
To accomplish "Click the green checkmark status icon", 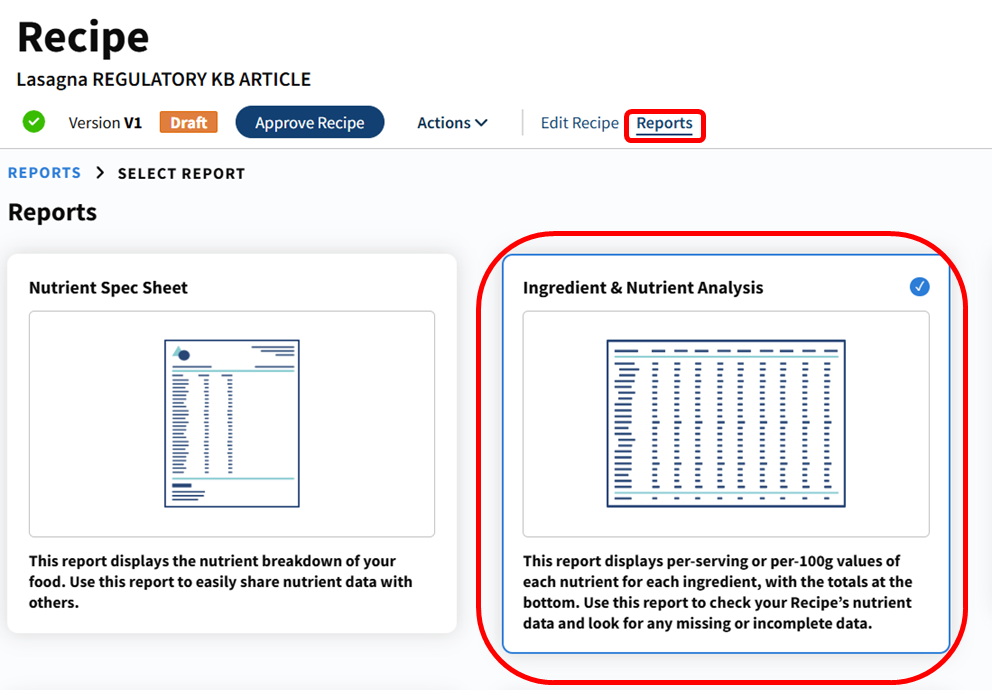I will coord(34,122).
